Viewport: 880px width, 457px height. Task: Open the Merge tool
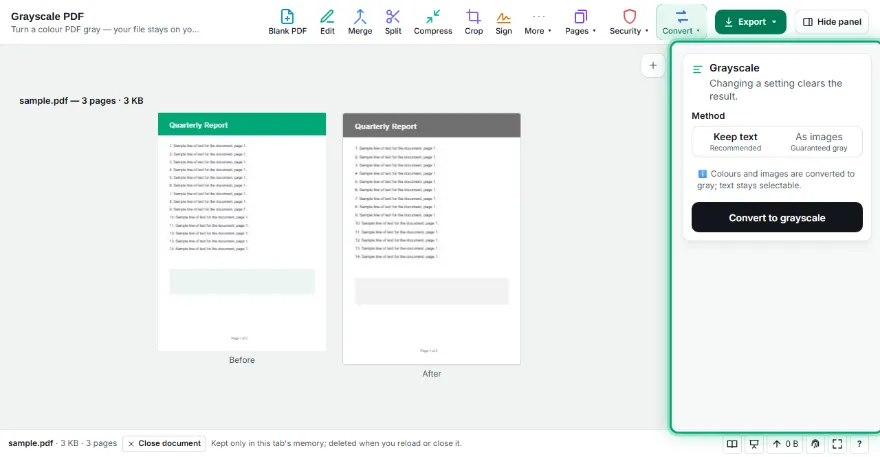pyautogui.click(x=360, y=22)
